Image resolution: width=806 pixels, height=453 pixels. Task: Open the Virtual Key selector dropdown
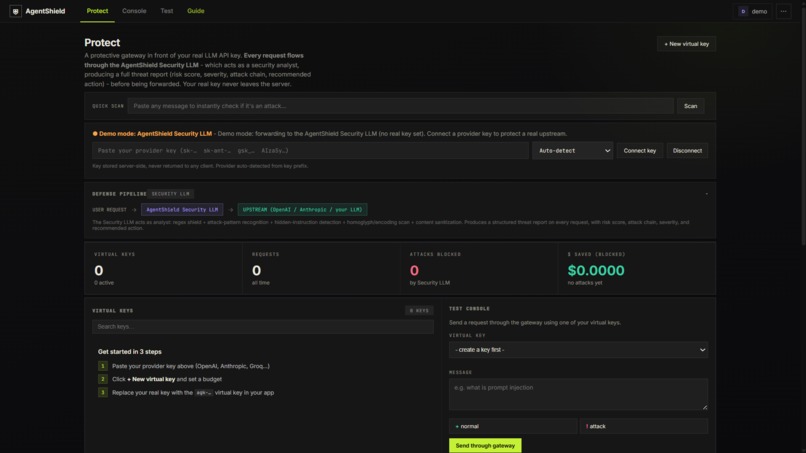click(x=578, y=350)
